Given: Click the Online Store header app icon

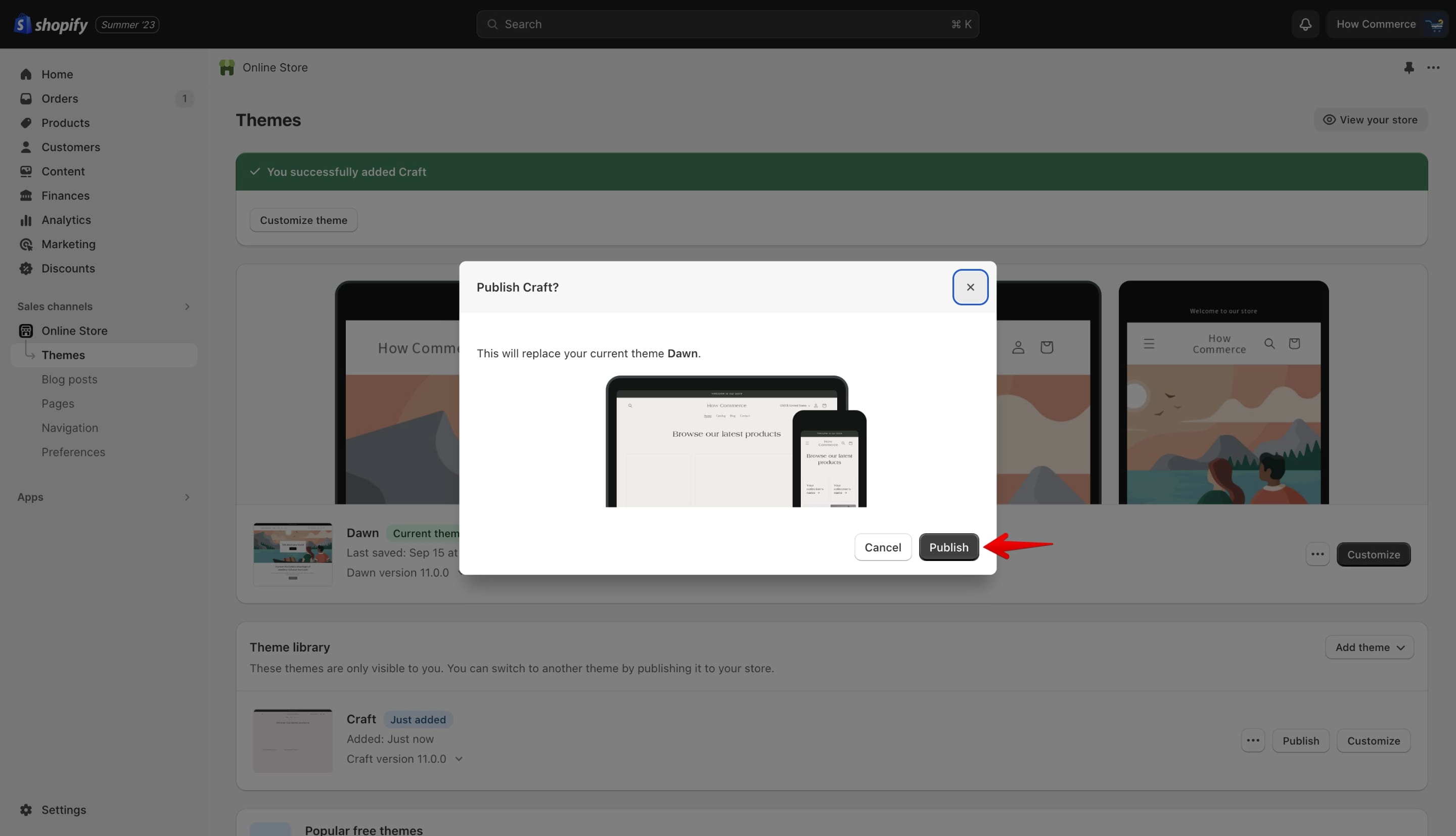Looking at the screenshot, I should [227, 68].
